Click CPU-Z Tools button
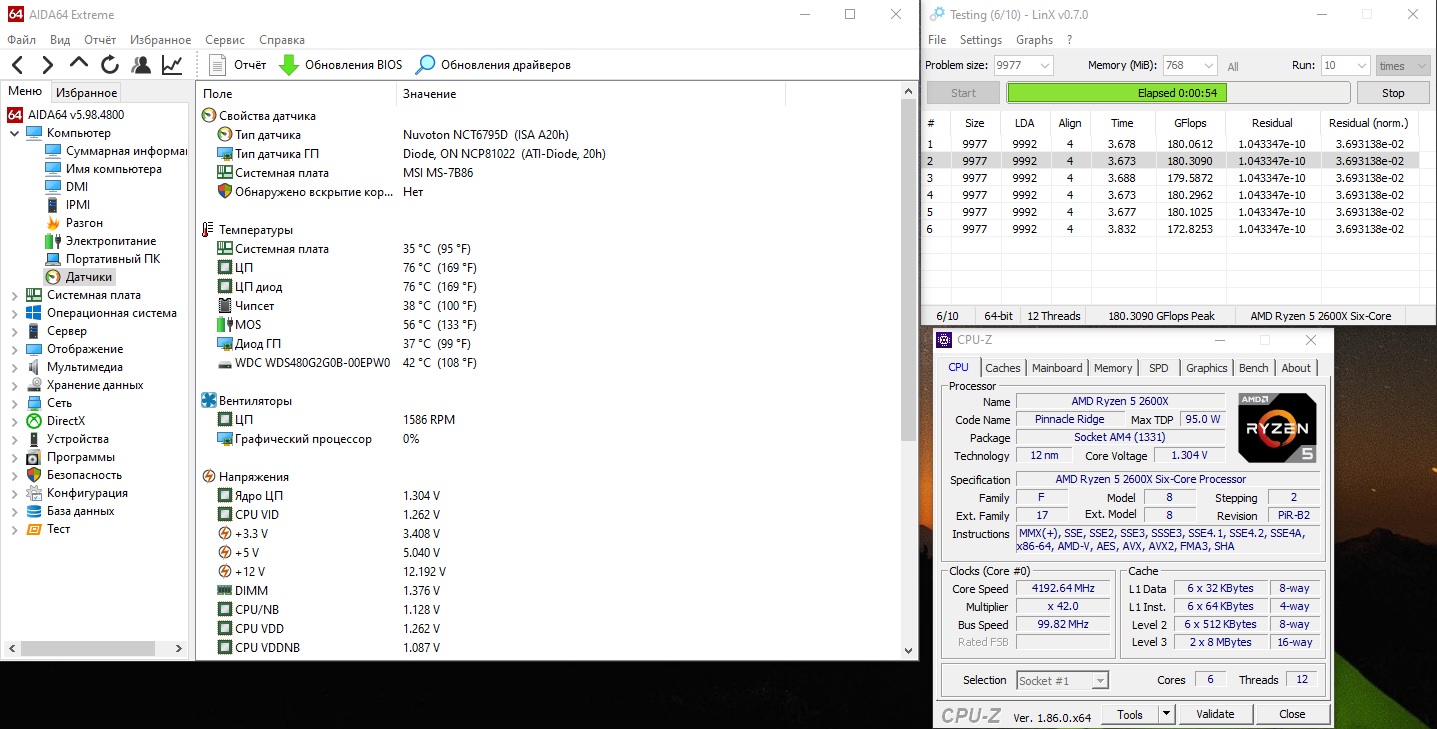This screenshot has width=1437, height=729. (1130, 714)
